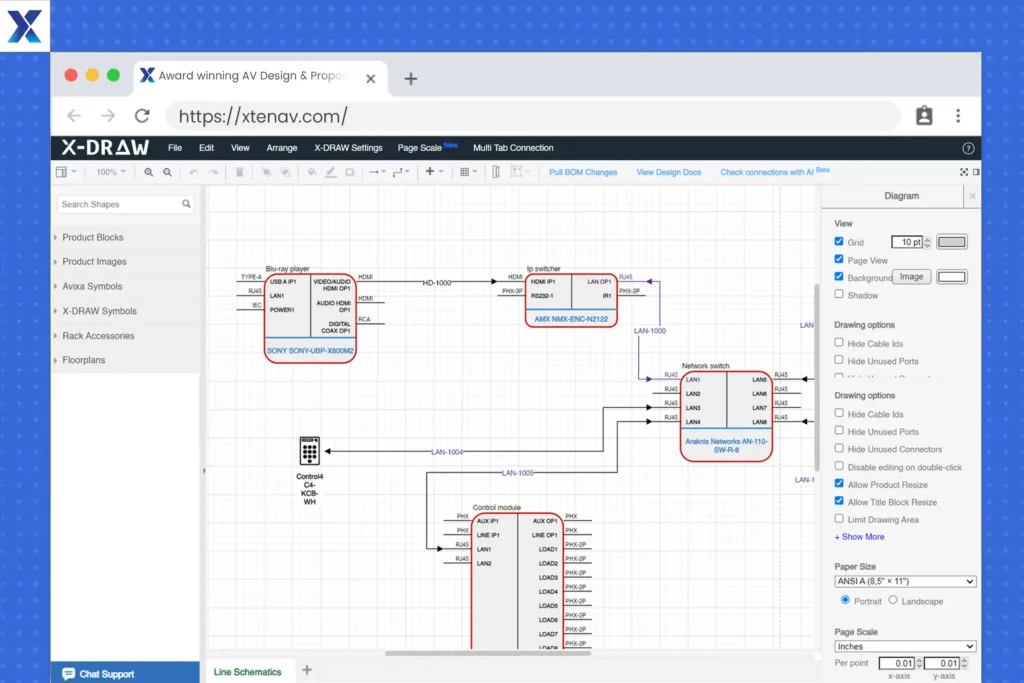The width and height of the screenshot is (1024, 683).
Task: Click the undo arrow in toolbar
Action: [193, 172]
